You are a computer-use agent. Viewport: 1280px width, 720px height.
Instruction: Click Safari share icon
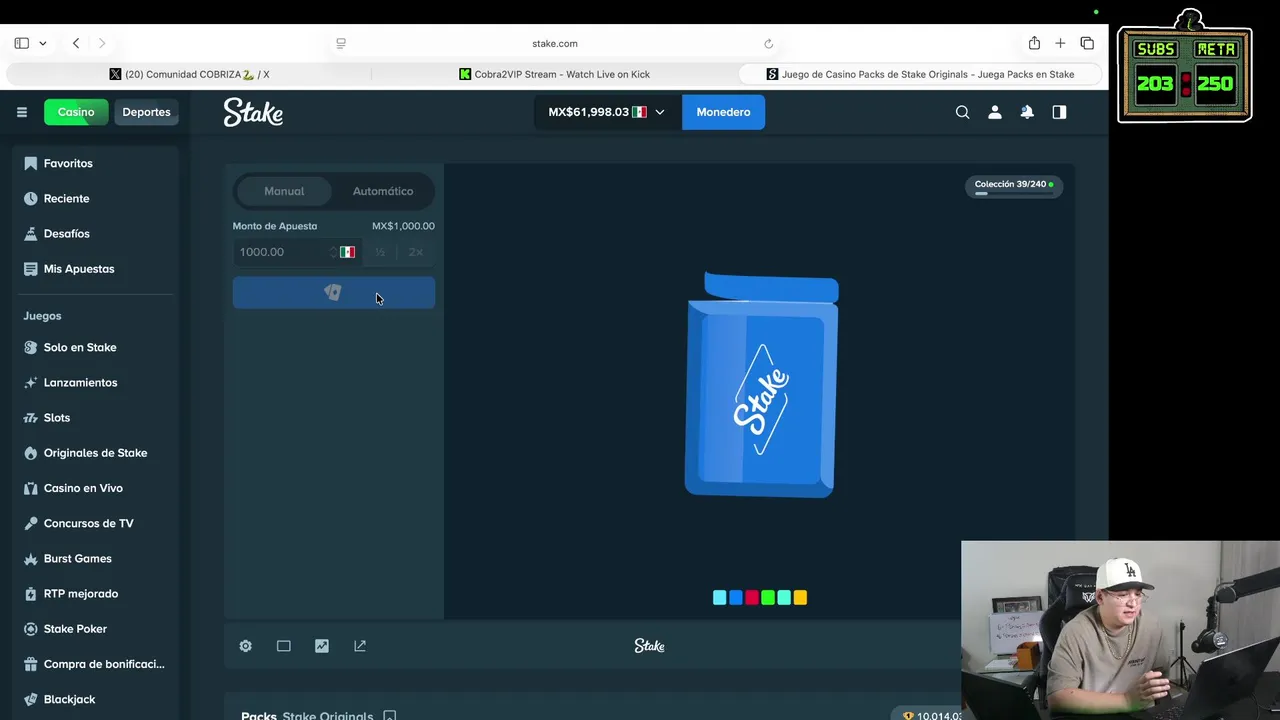click(x=1034, y=43)
